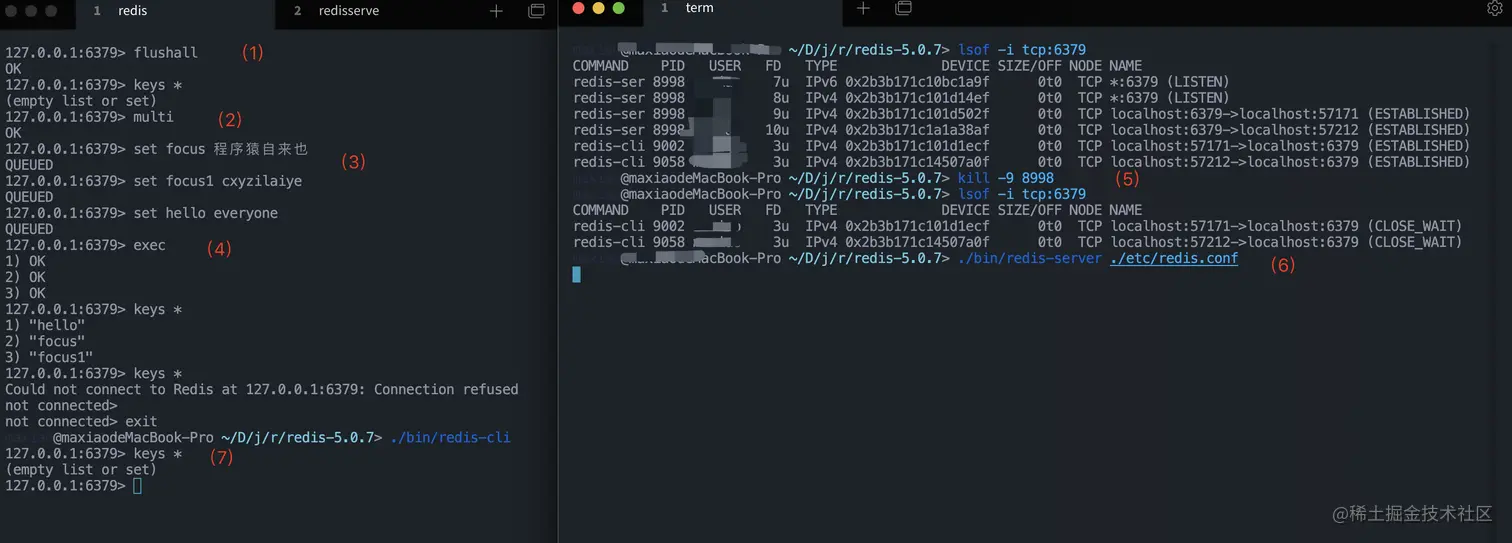Viewport: 1512px width, 543px height.
Task: Click "localhost:57212->localhost:6379 (CLOSE_WAIT)" entry
Action: [x=1287, y=241]
